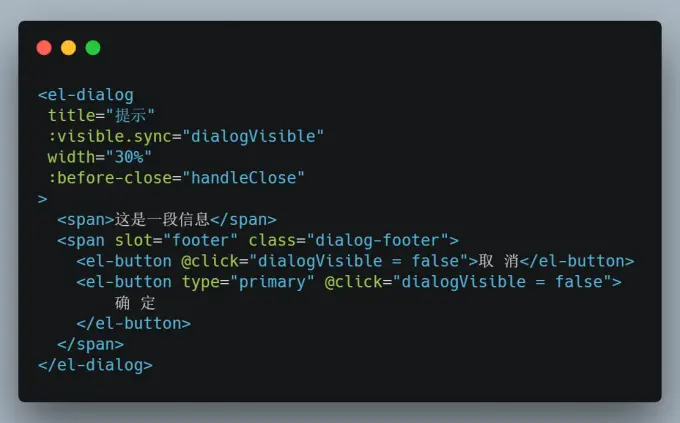Viewport: 680px width, 423px height.
Task: Click the "handleClose" value string
Action: point(244,178)
